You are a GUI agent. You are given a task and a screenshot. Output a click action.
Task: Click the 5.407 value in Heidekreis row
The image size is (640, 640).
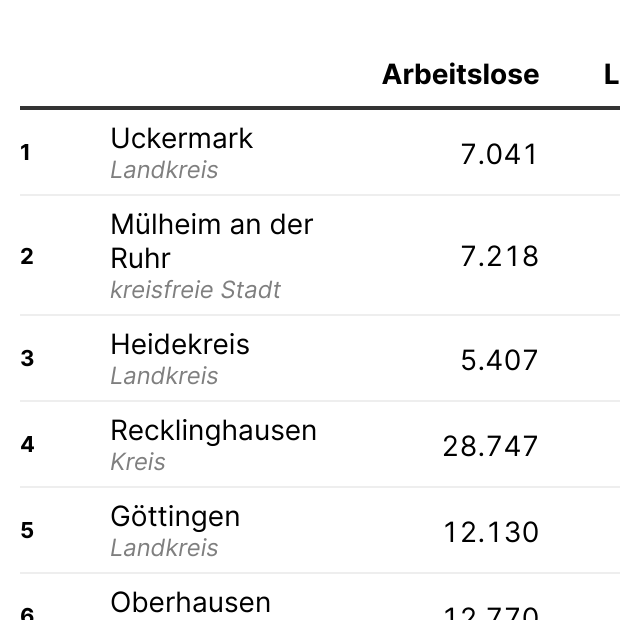tap(499, 359)
